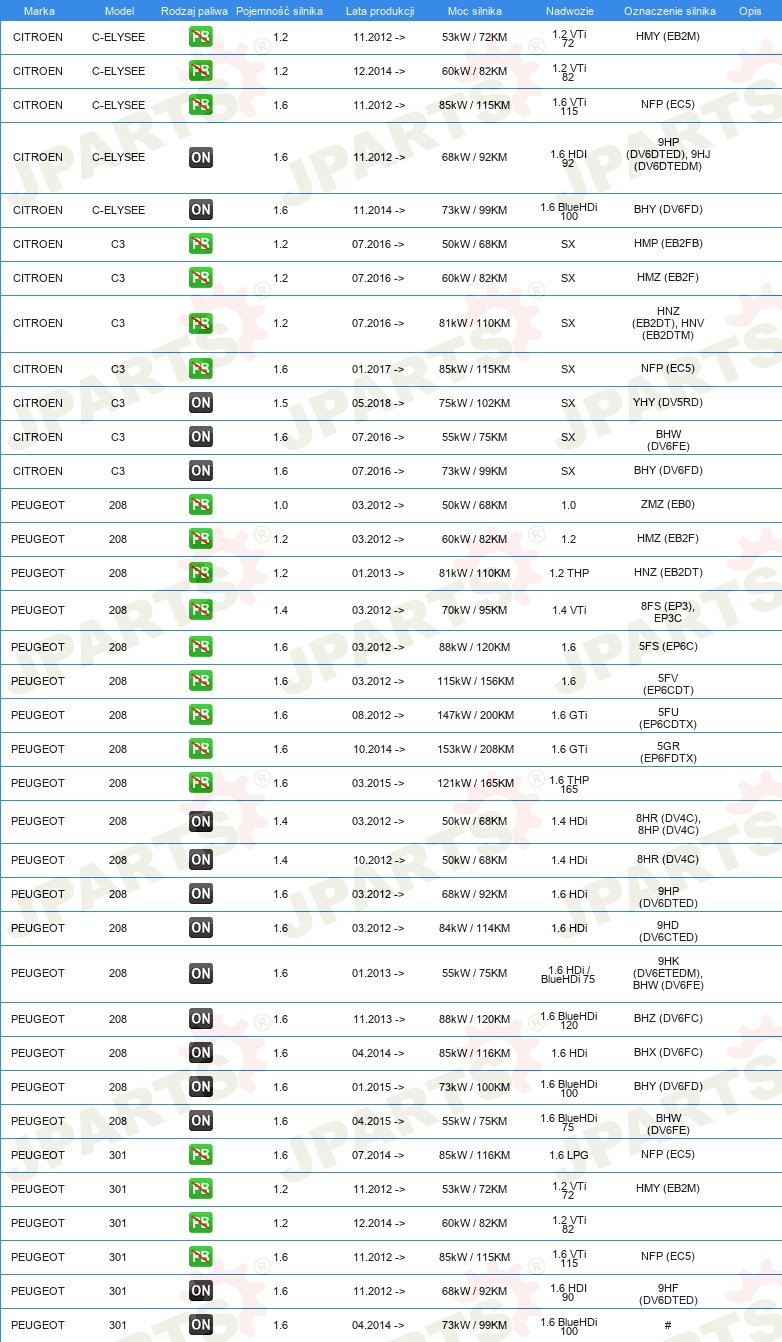
Task: Click the production date 11.2013 ->
Action: (379, 1019)
